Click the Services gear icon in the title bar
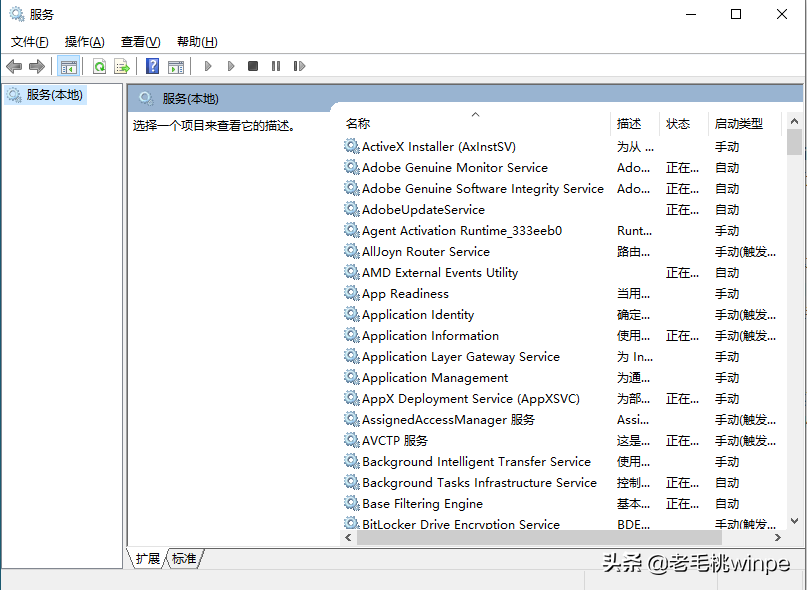 pos(17,14)
